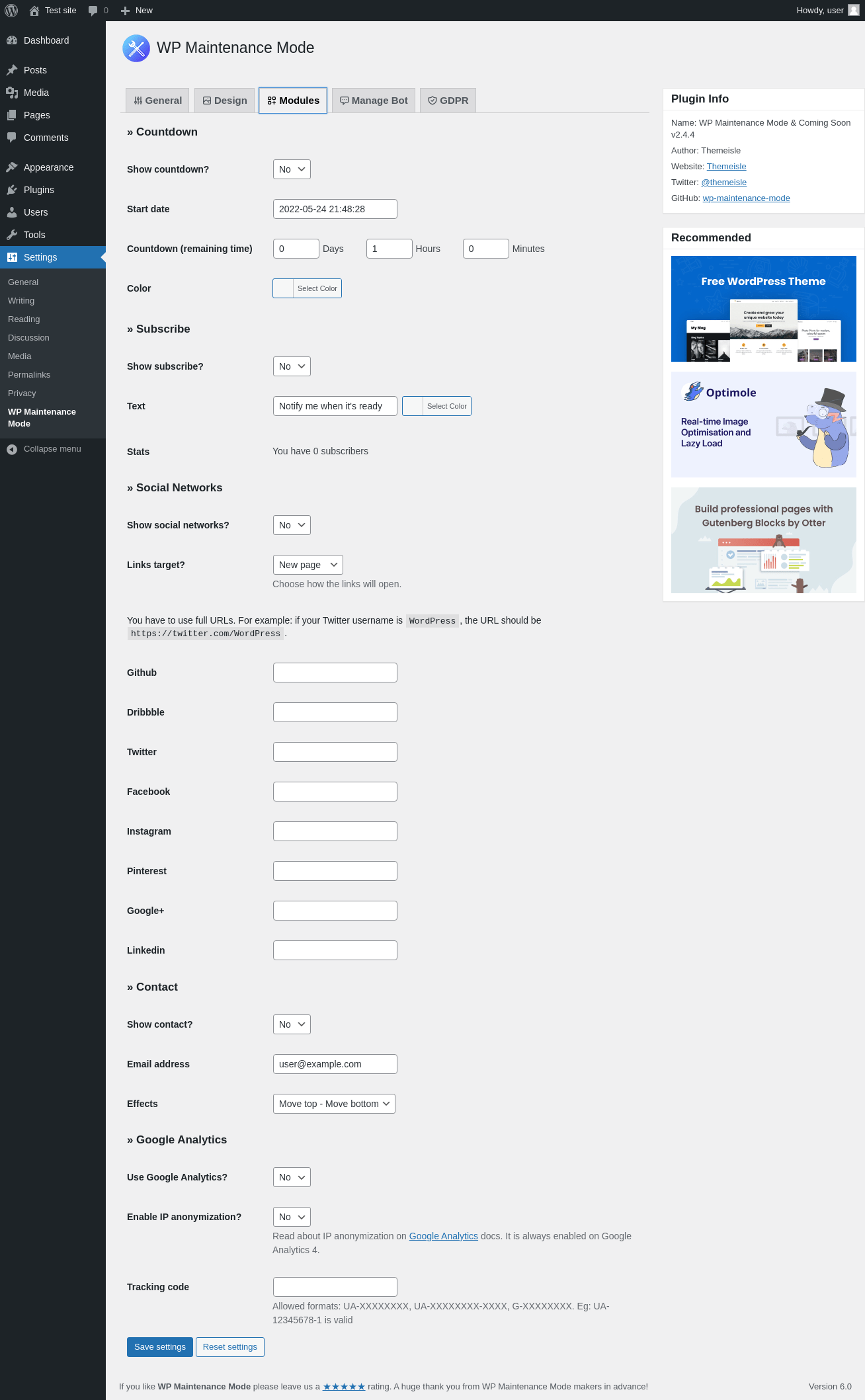Open Show contact dropdown
Viewport: 865px width, 1400px height.
point(292,1024)
